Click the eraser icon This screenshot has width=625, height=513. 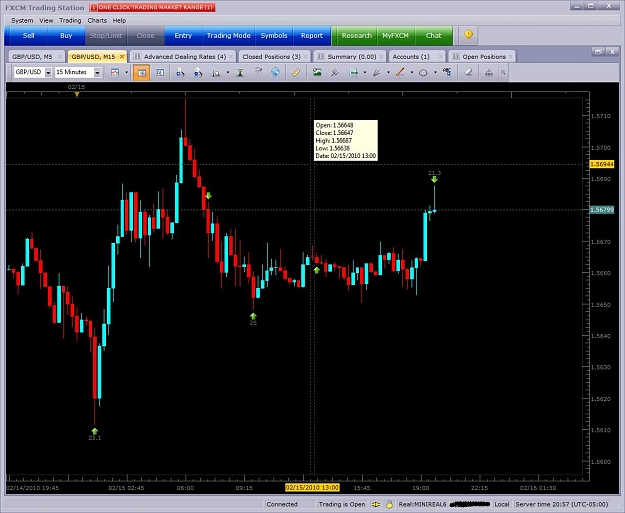(469, 73)
